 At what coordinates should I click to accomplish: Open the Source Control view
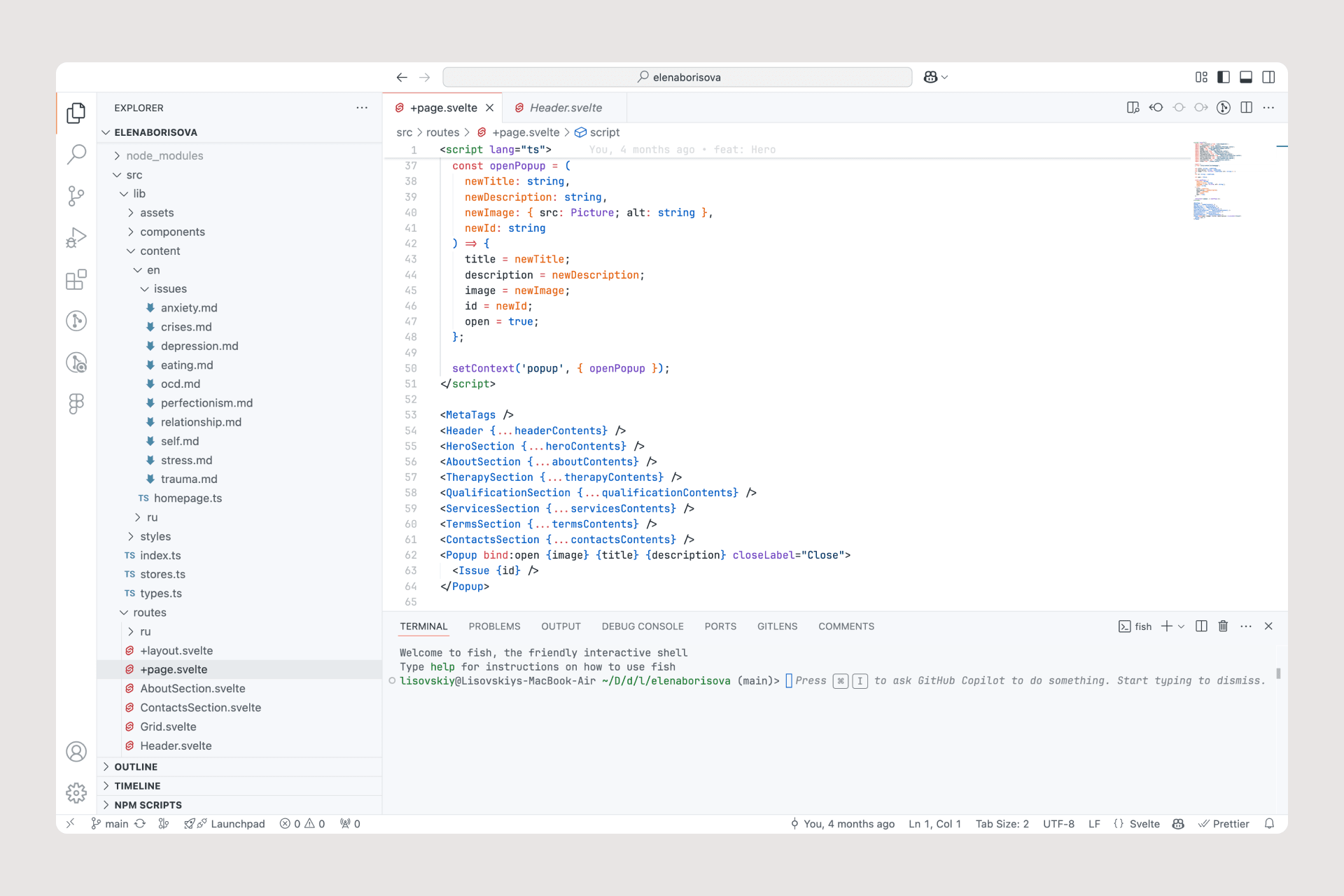pyautogui.click(x=76, y=196)
